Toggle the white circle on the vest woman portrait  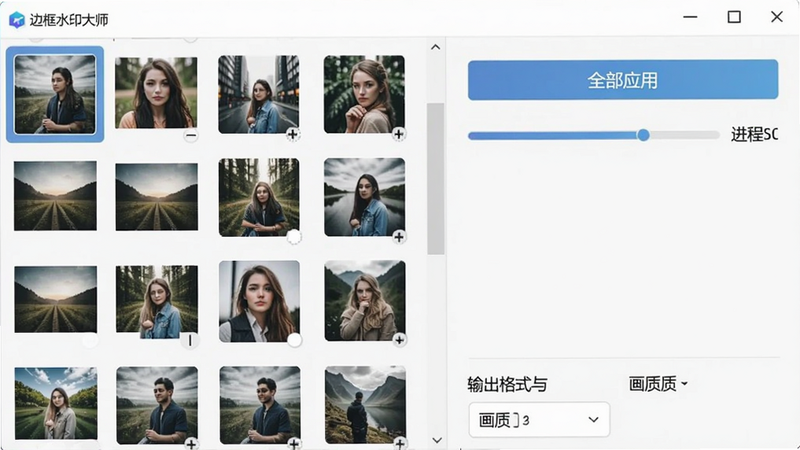(x=294, y=340)
